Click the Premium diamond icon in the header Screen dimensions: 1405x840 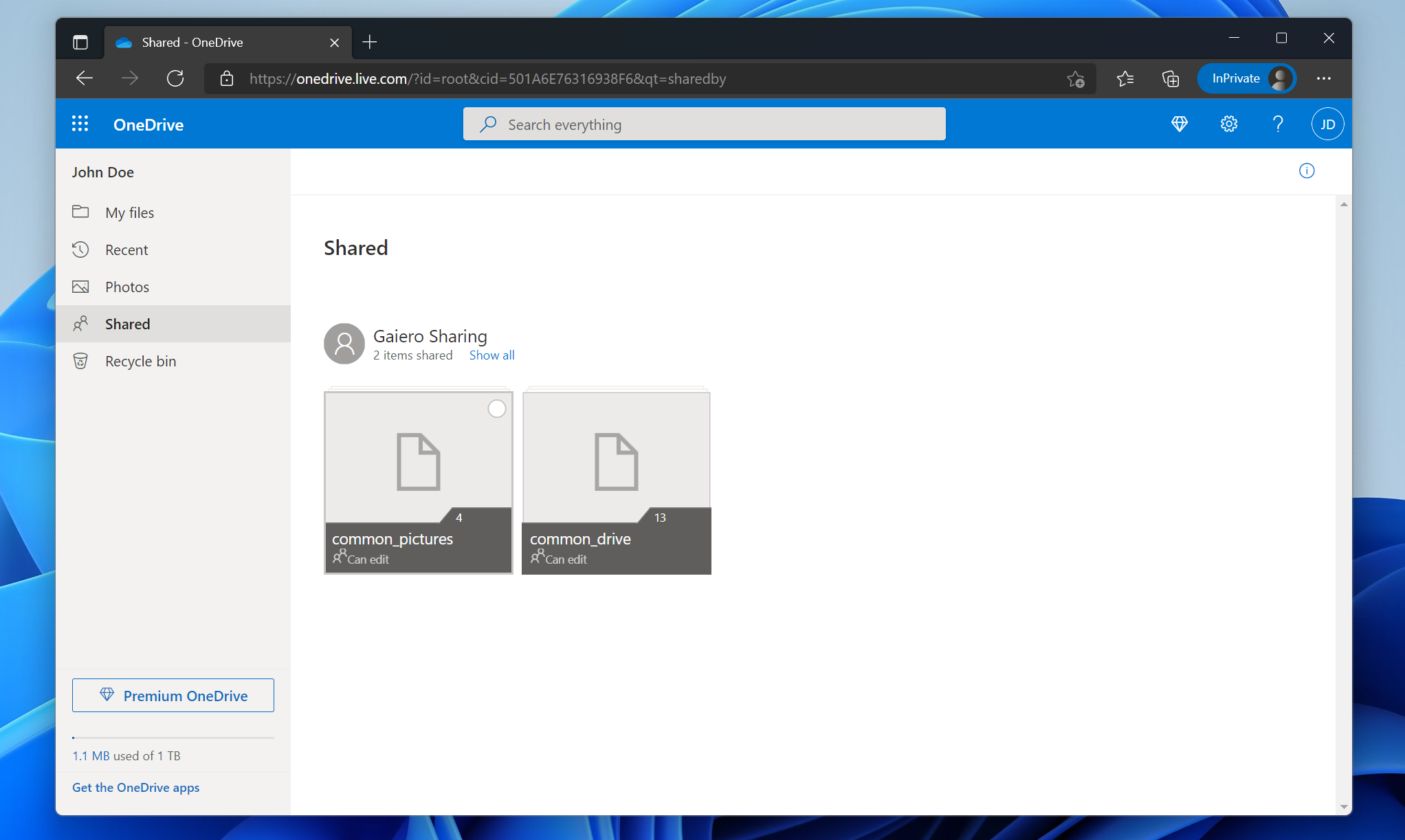coord(1180,124)
